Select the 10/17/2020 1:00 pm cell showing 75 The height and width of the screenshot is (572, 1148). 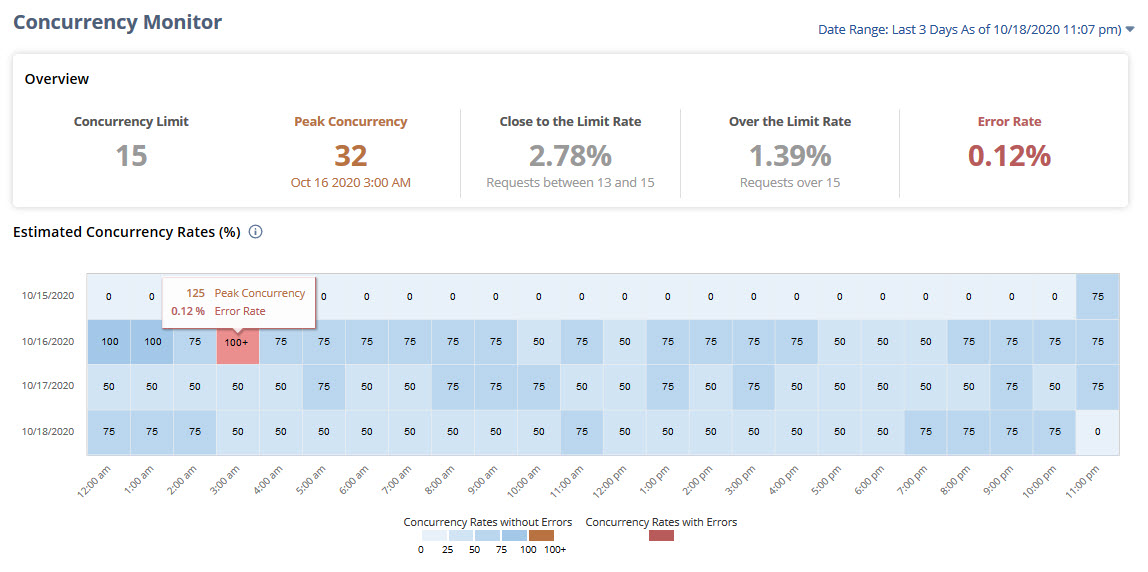tap(668, 387)
